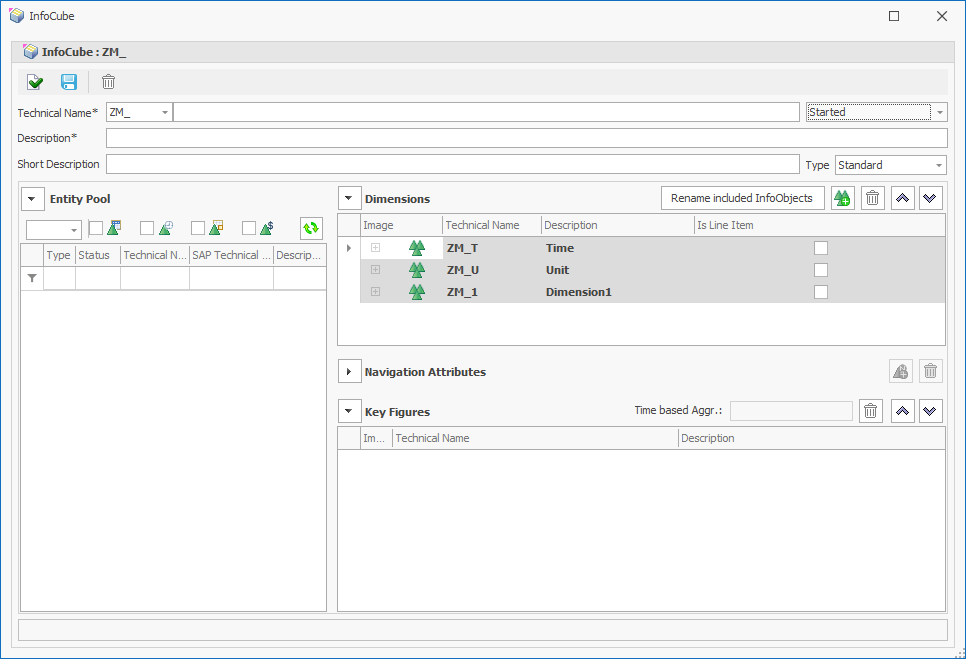Enable Is Line Item for Dimension1 row
This screenshot has height=659, width=966.
[x=821, y=292]
